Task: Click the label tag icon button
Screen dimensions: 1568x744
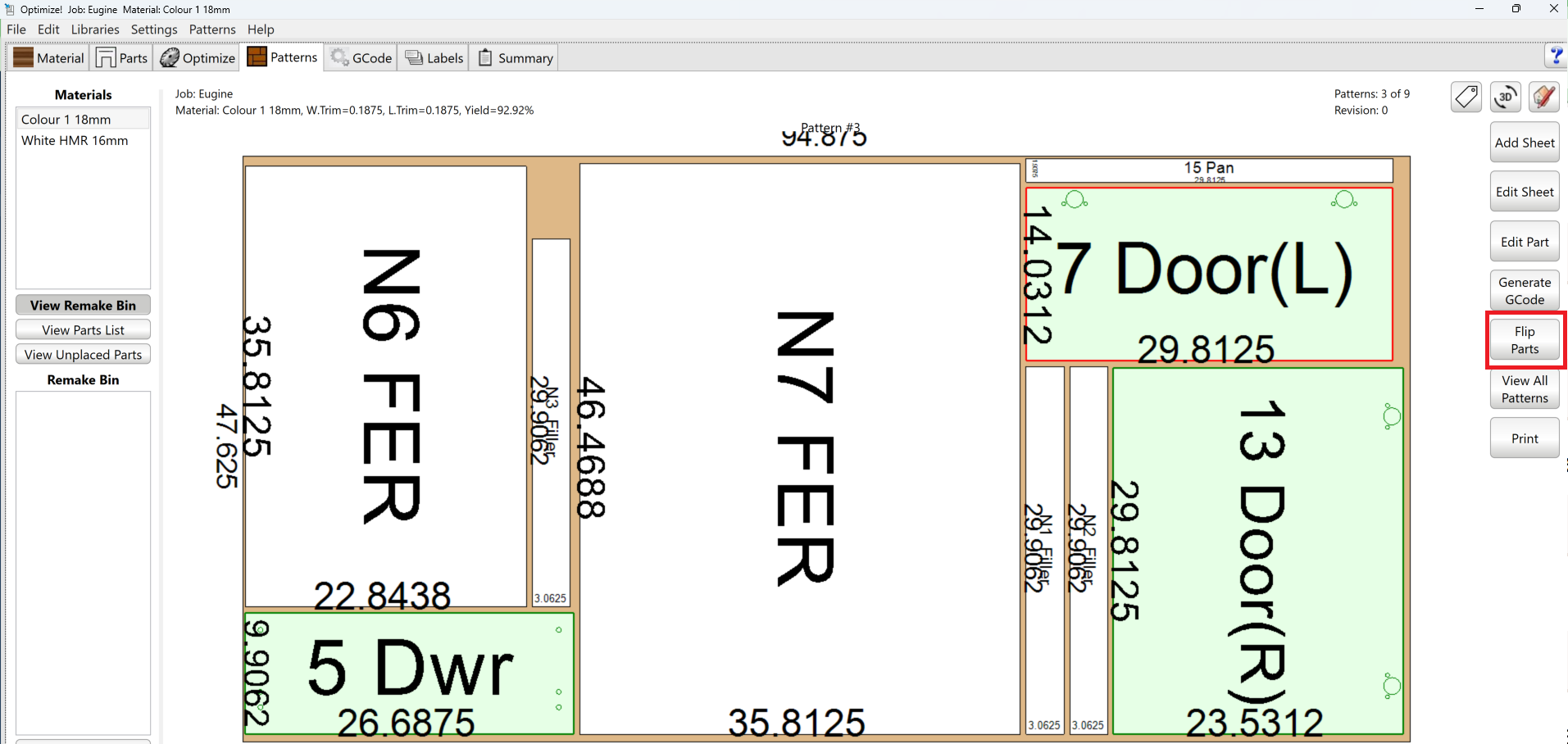Action: pyautogui.click(x=1466, y=97)
